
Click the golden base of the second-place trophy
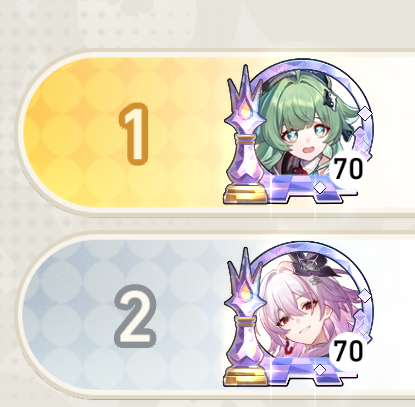click(246, 376)
